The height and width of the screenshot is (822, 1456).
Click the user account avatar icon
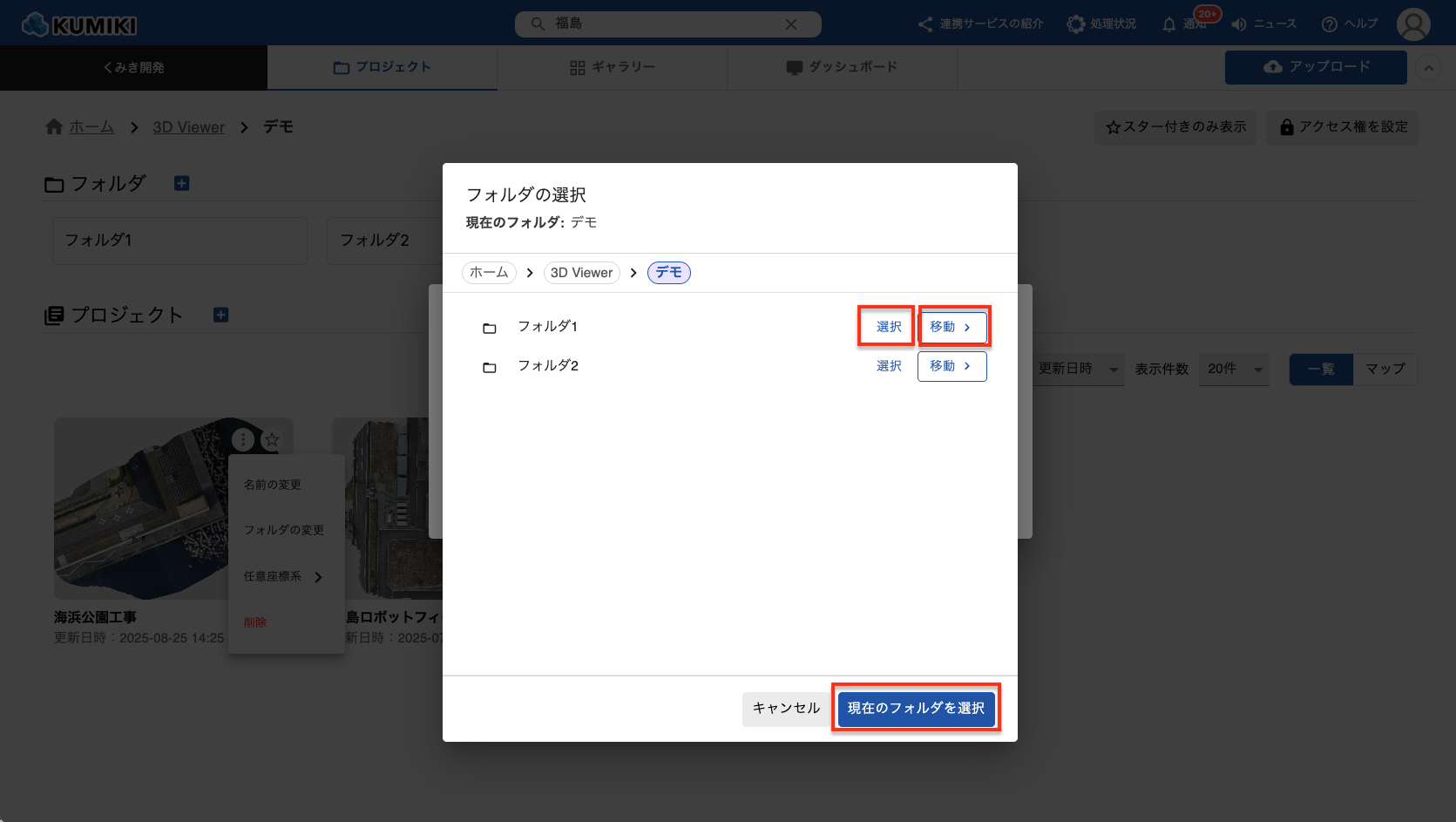(x=1412, y=24)
